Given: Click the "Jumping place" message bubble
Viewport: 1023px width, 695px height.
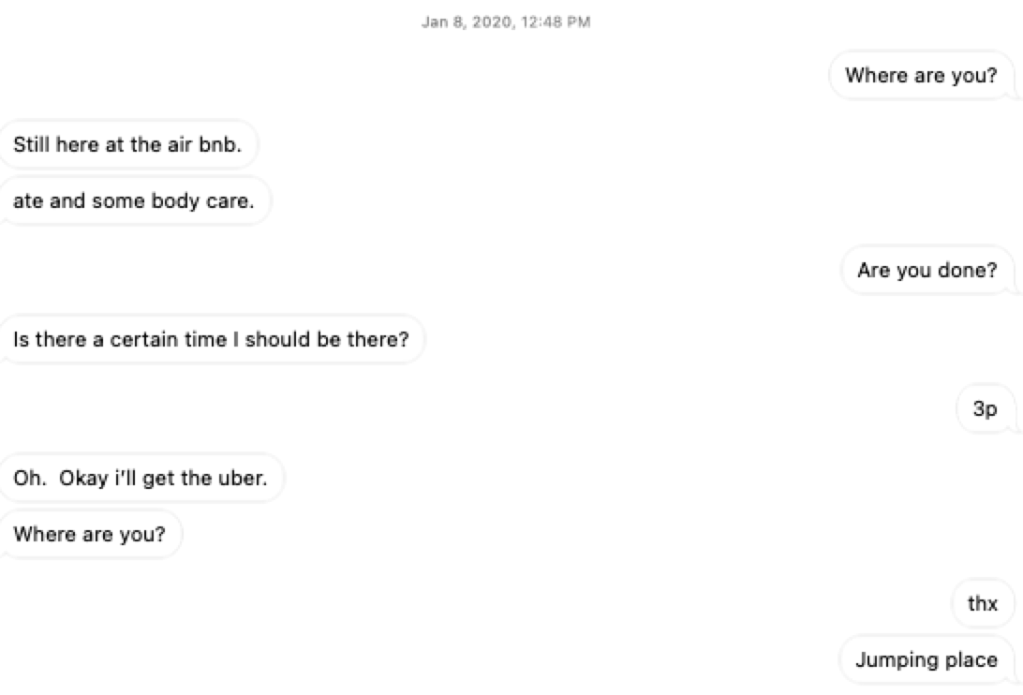Looking at the screenshot, I should click(x=925, y=660).
